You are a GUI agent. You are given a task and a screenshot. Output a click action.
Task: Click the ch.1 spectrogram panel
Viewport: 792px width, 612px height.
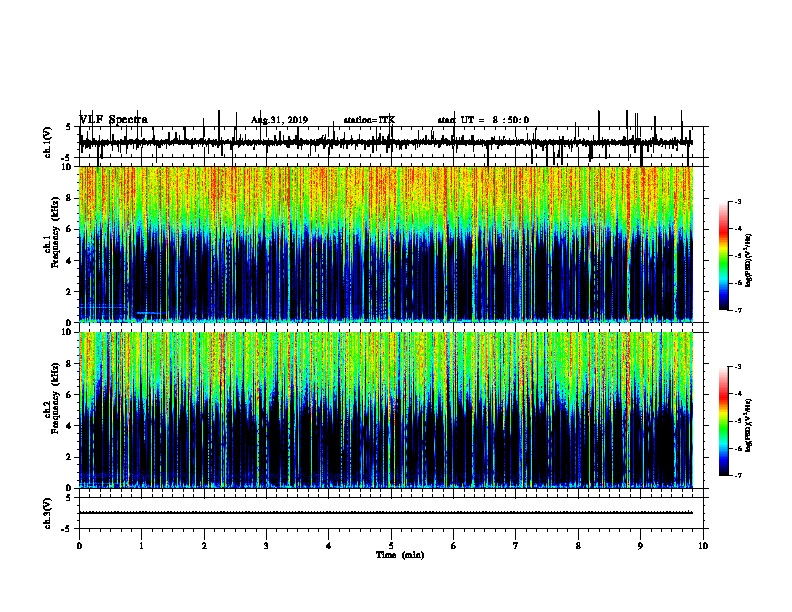(x=386, y=244)
